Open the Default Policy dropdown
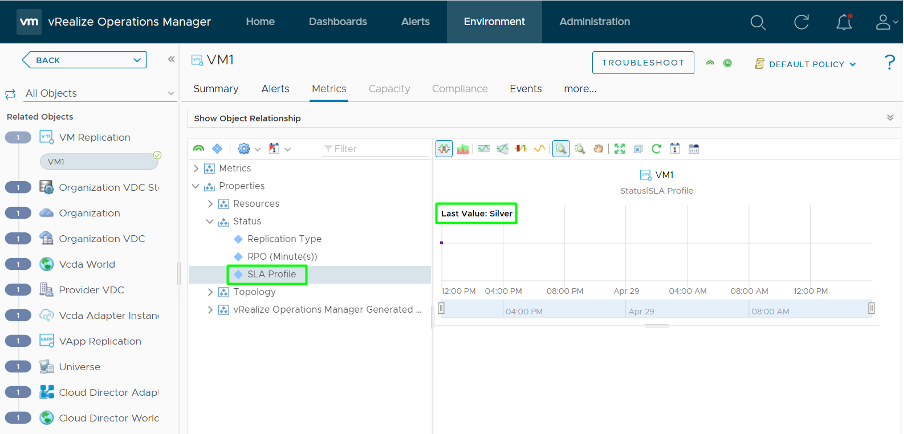 point(806,64)
